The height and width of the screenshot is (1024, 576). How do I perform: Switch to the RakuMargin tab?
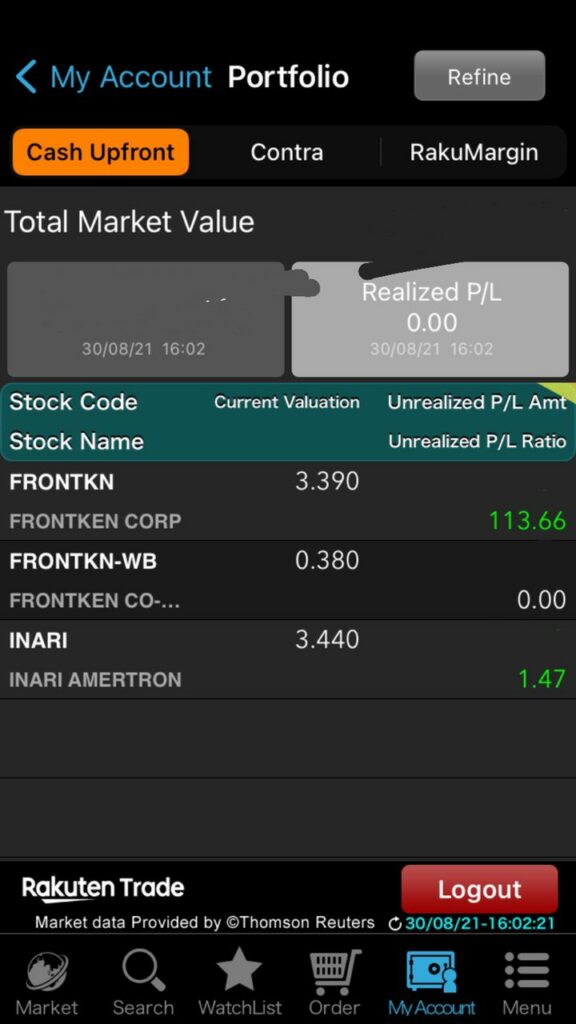point(474,152)
